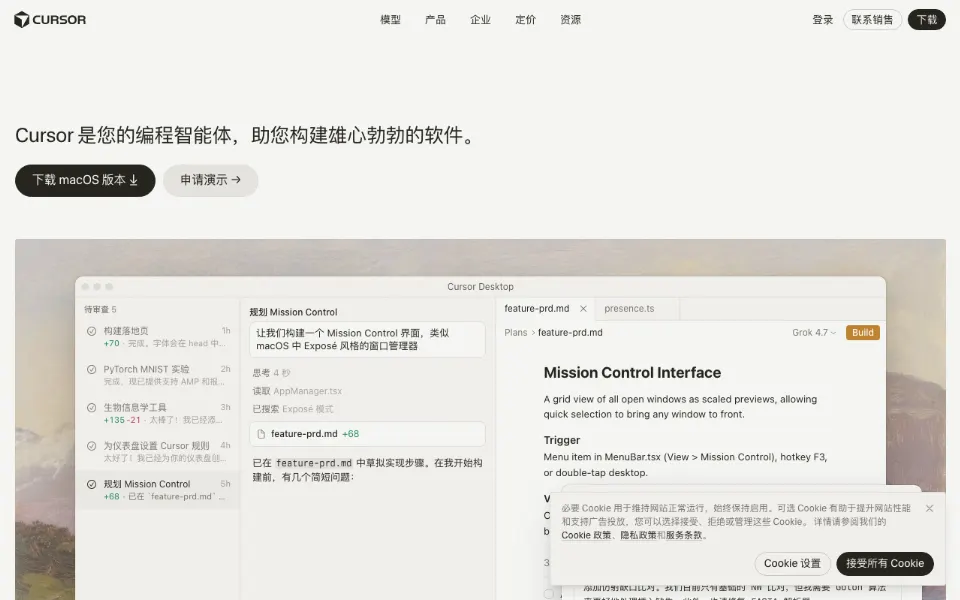Open the 模型 navigation menu
The height and width of the screenshot is (600, 960).
tap(390, 20)
